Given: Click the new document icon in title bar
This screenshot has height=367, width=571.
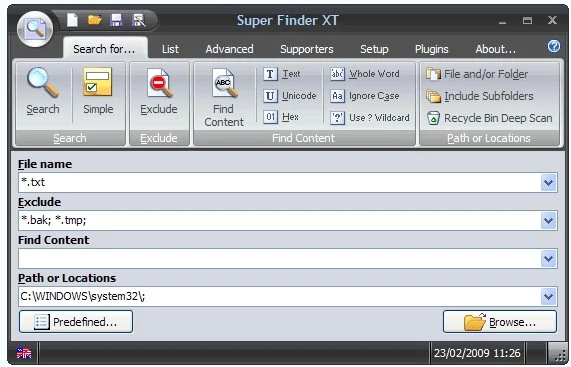Looking at the screenshot, I should point(72,20).
